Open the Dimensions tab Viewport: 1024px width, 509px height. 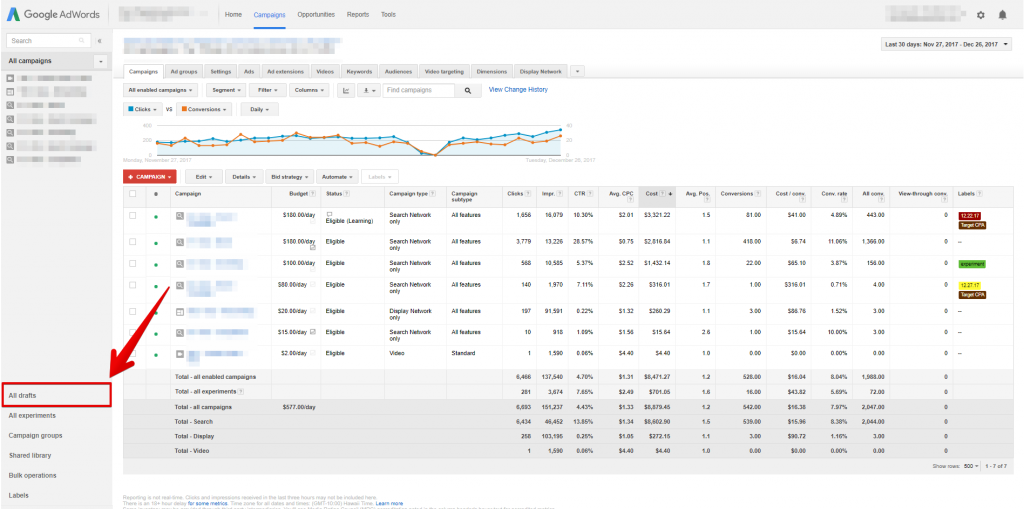click(492, 71)
